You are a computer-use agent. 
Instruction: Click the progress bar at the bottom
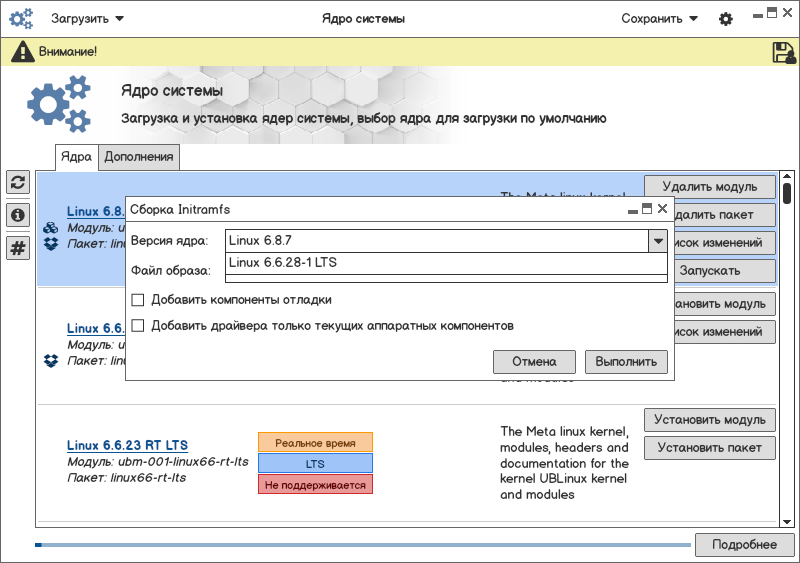coord(364,545)
